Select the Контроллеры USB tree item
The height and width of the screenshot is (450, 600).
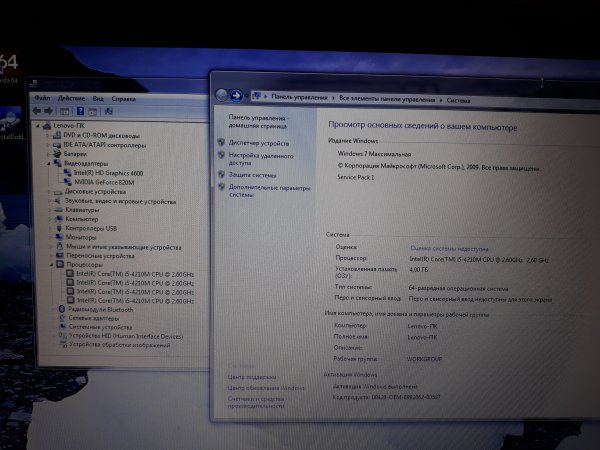[x=91, y=228]
